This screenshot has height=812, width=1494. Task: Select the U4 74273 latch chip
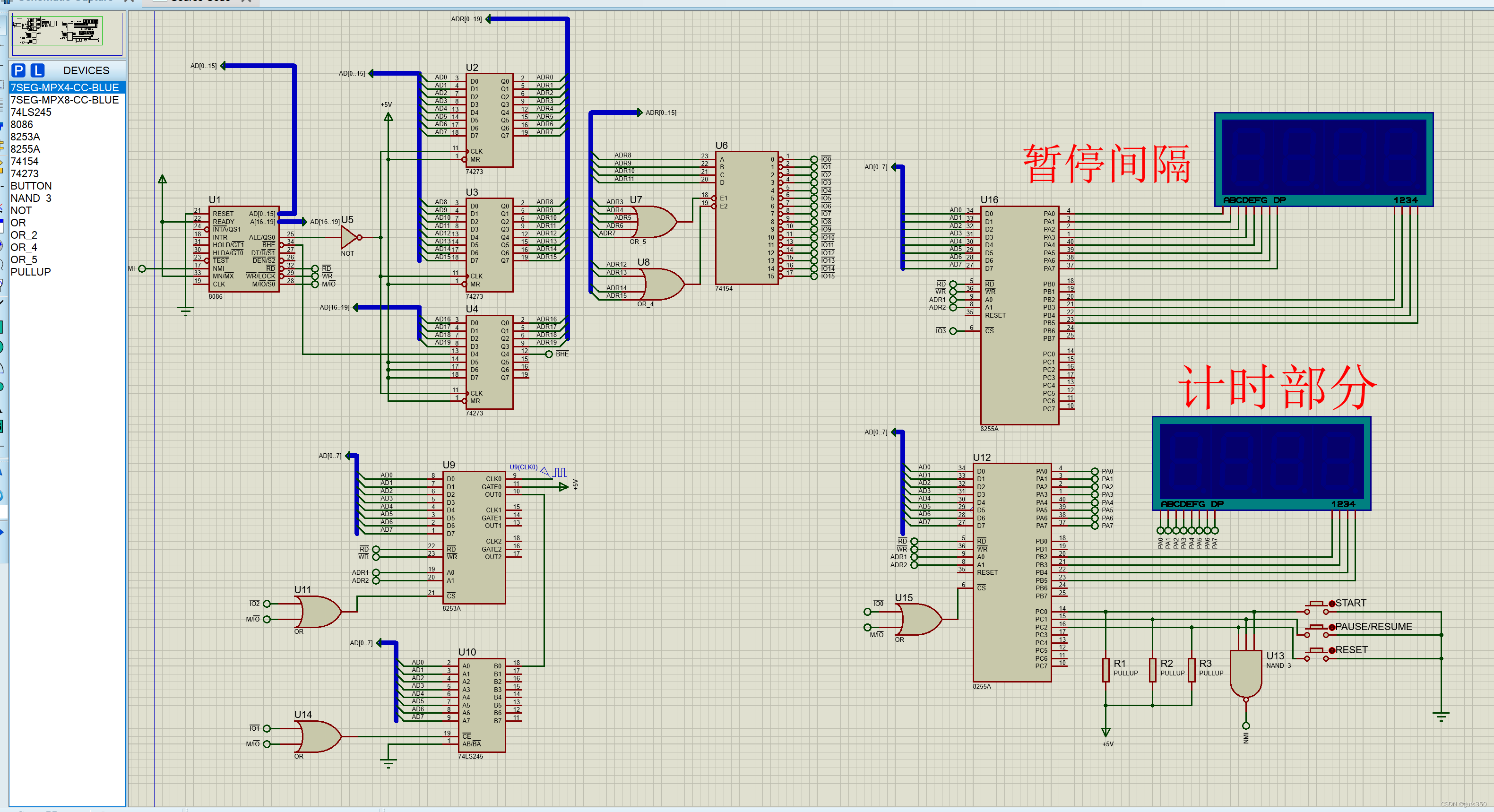click(490, 362)
